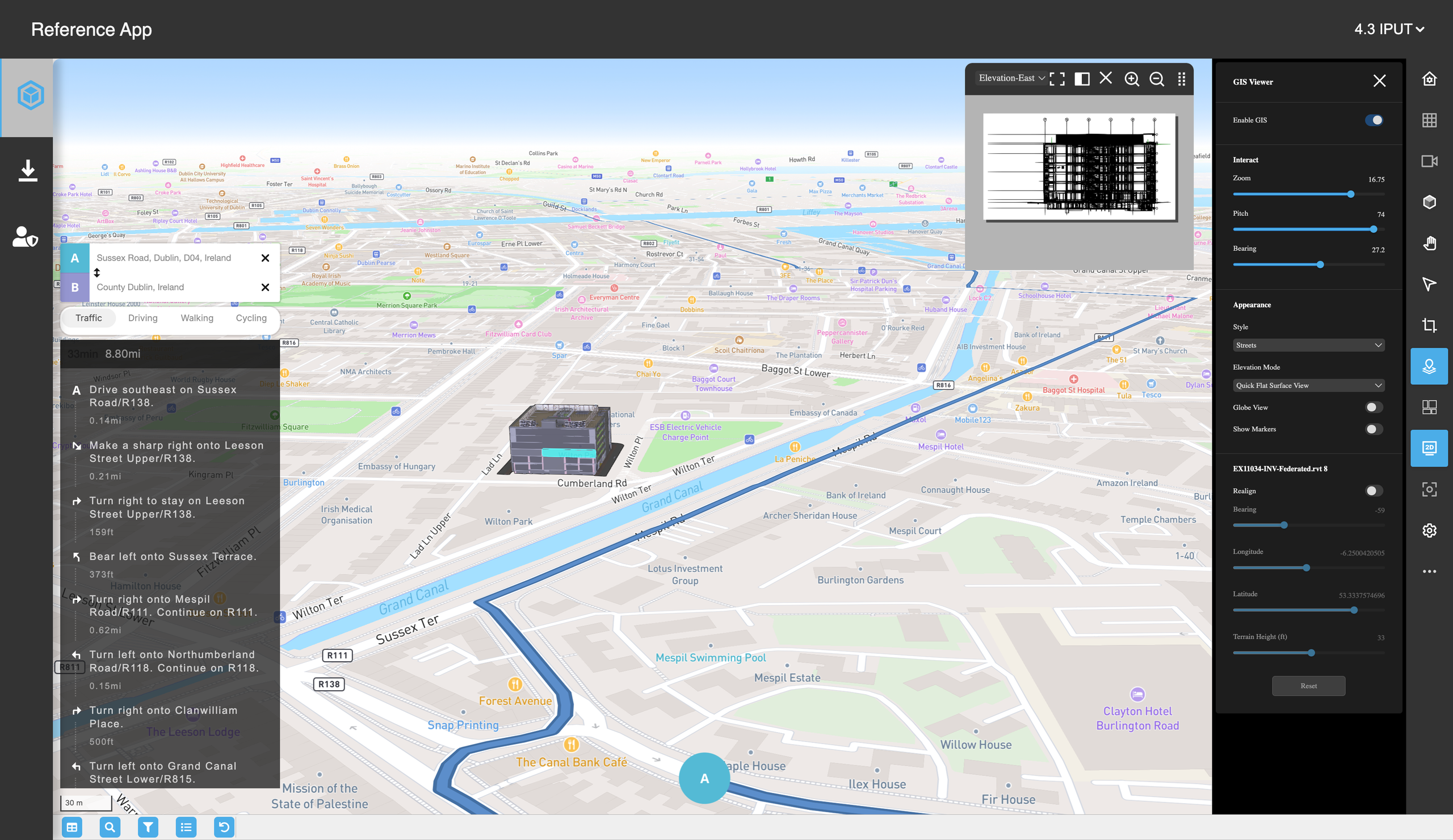Click the download icon in left sidebar
The height and width of the screenshot is (840, 1453).
27,171
